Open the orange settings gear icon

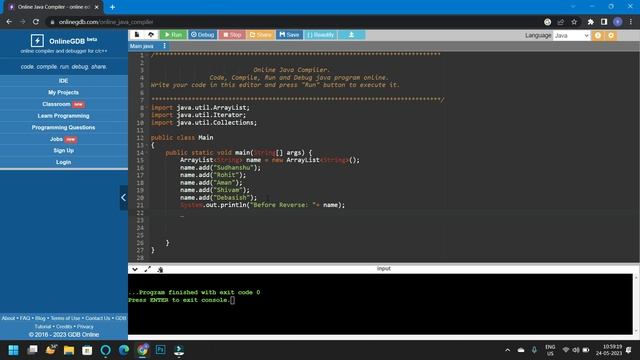pos(611,36)
